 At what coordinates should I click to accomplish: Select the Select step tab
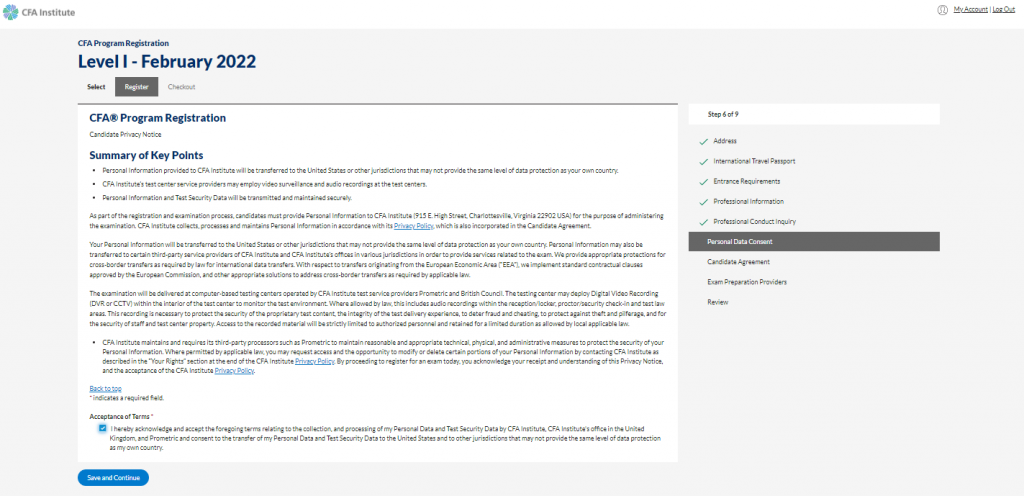[96, 87]
